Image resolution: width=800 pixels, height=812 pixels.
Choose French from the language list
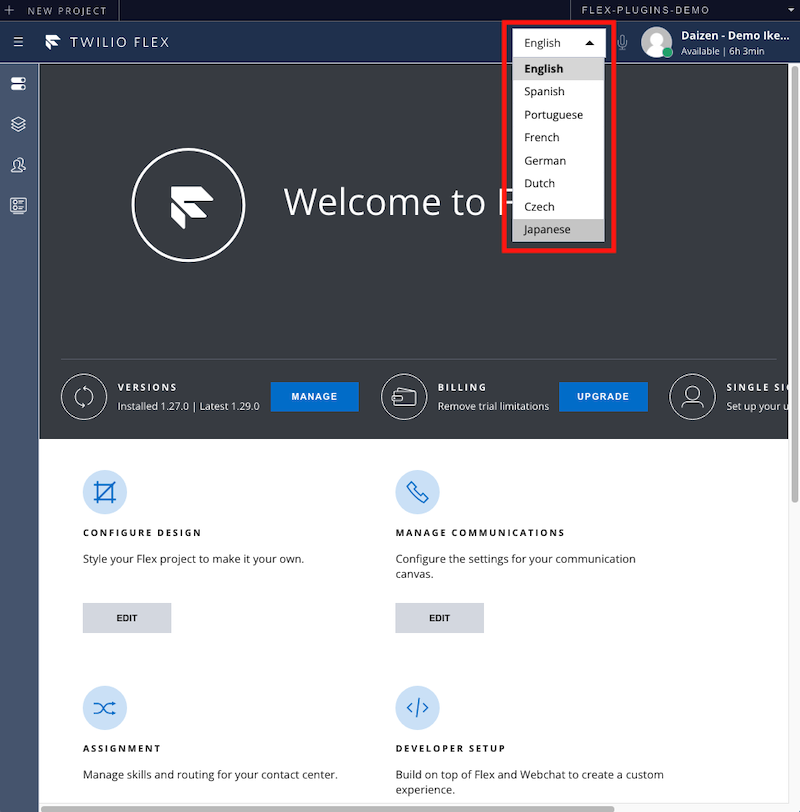[x=558, y=137]
